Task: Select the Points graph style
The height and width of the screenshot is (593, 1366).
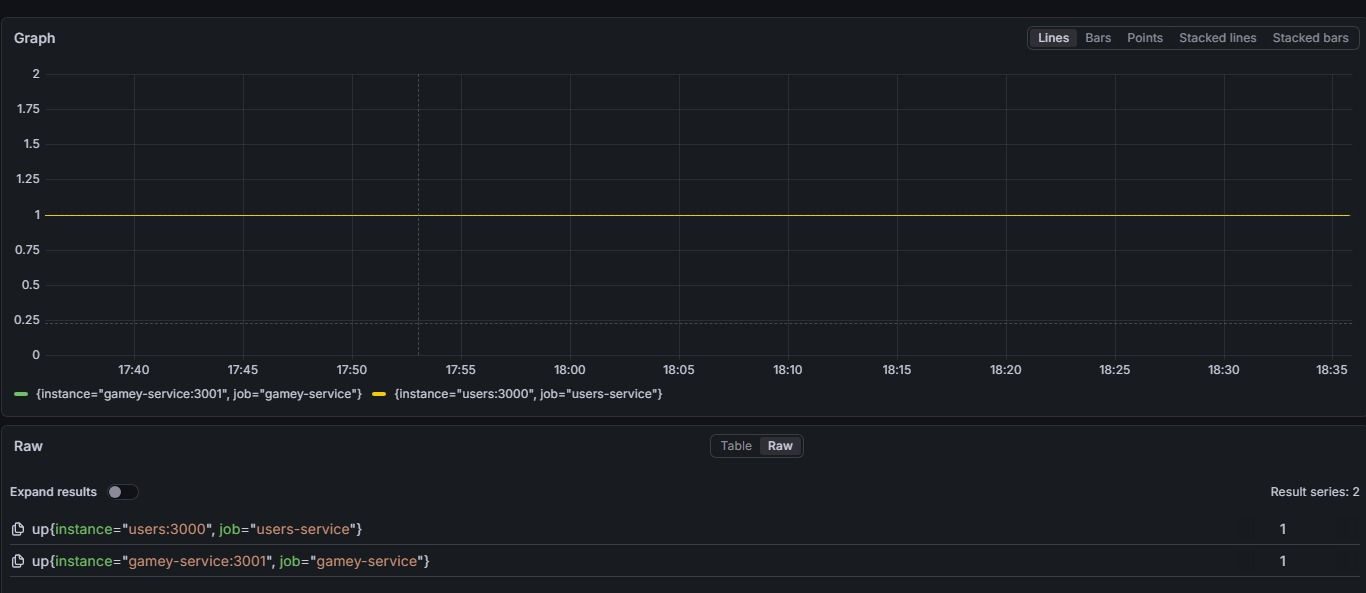Action: pyautogui.click(x=1144, y=37)
